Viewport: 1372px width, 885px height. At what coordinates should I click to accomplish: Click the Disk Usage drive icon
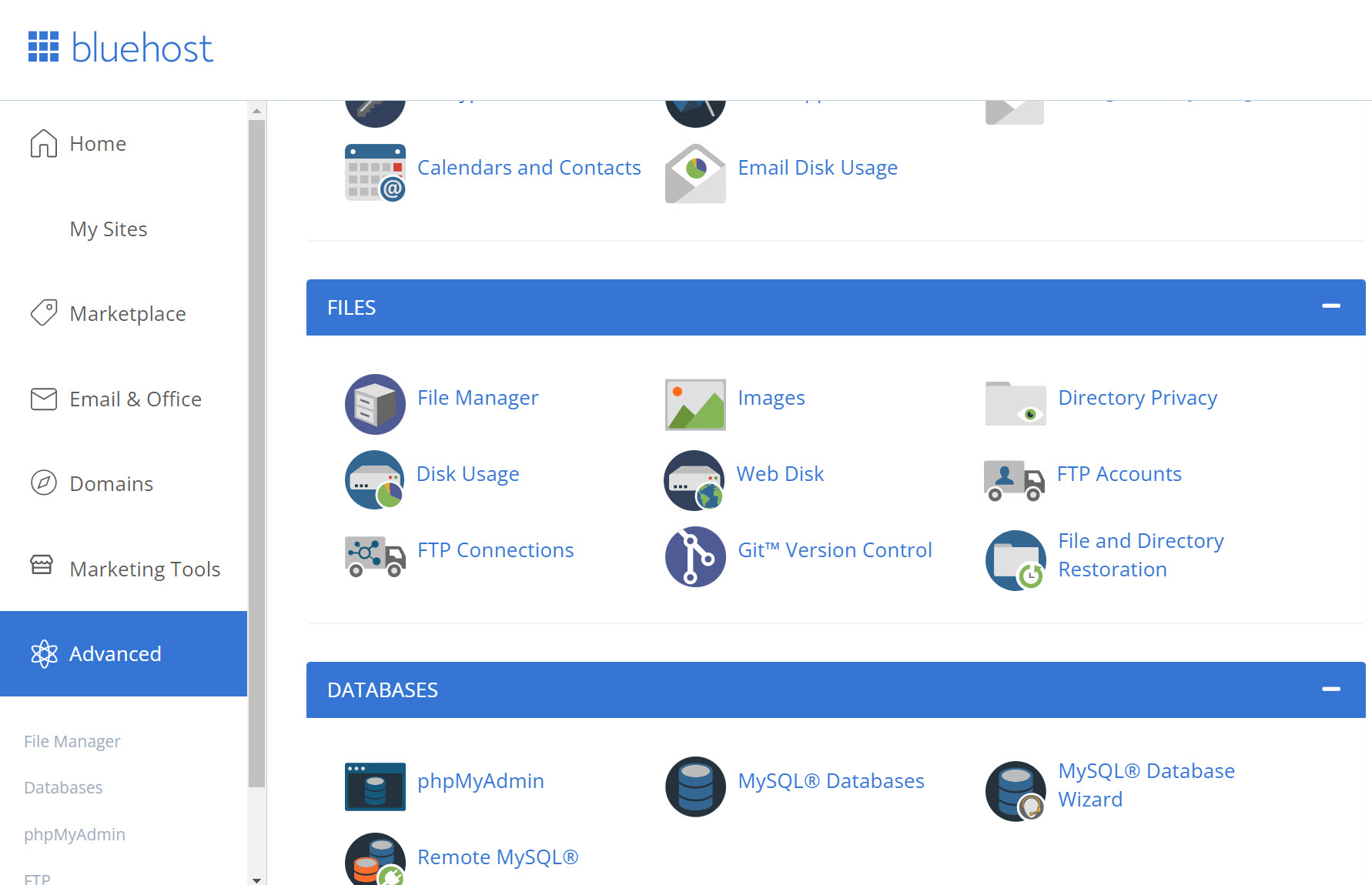click(375, 480)
